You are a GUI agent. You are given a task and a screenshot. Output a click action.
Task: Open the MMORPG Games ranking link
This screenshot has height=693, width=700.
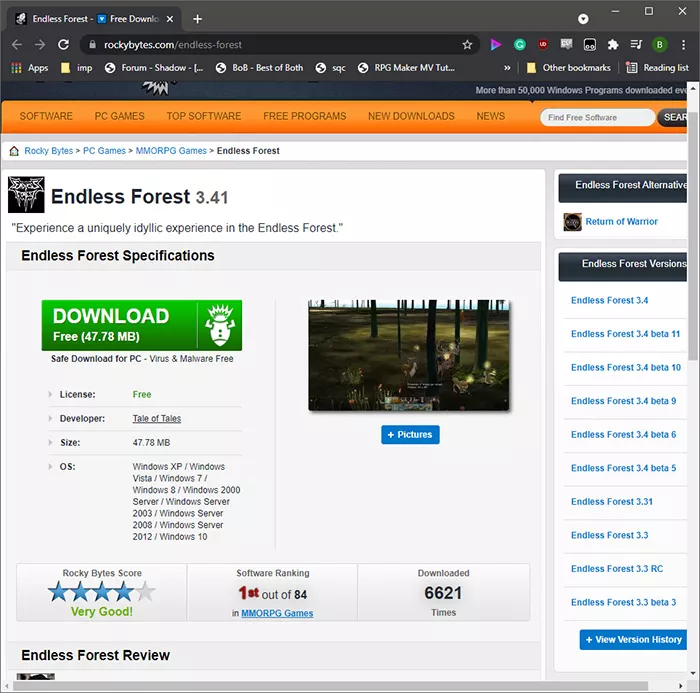click(277, 613)
